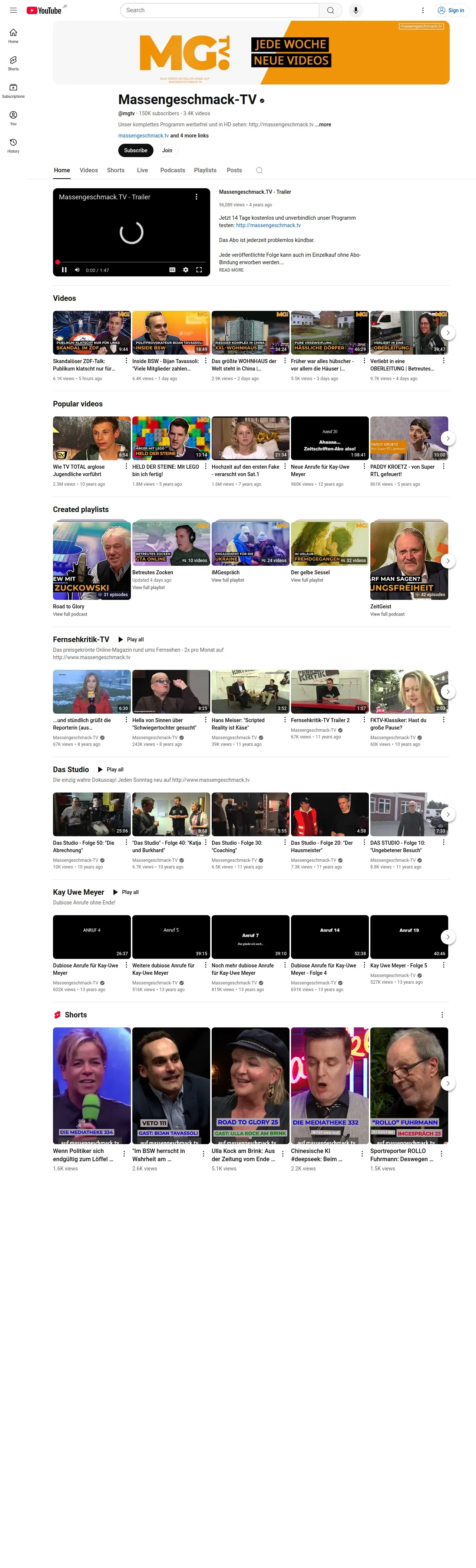The height and width of the screenshot is (1568, 476).
Task: Open Massengeschmack.TV - Trailer title link
Action: pyautogui.click(x=255, y=192)
